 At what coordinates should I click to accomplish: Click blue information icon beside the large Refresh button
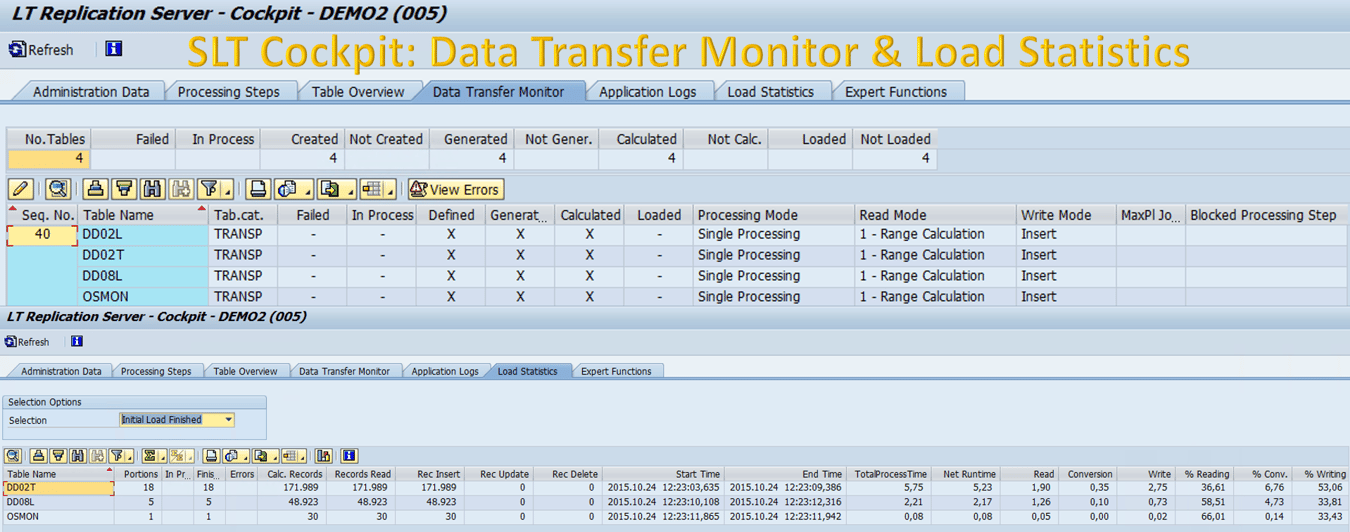pyautogui.click(x=113, y=49)
